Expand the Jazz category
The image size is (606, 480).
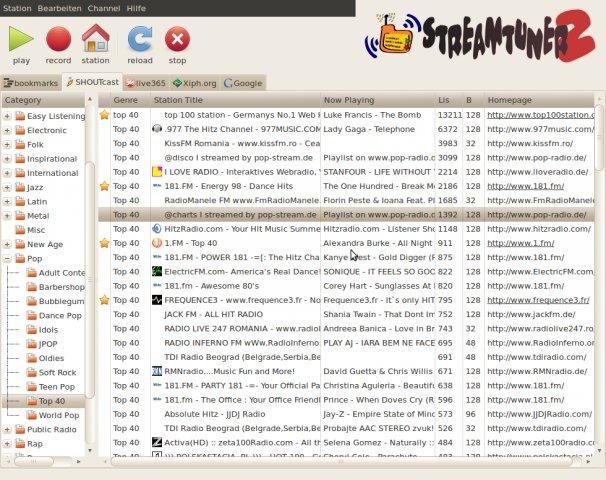click(7, 187)
